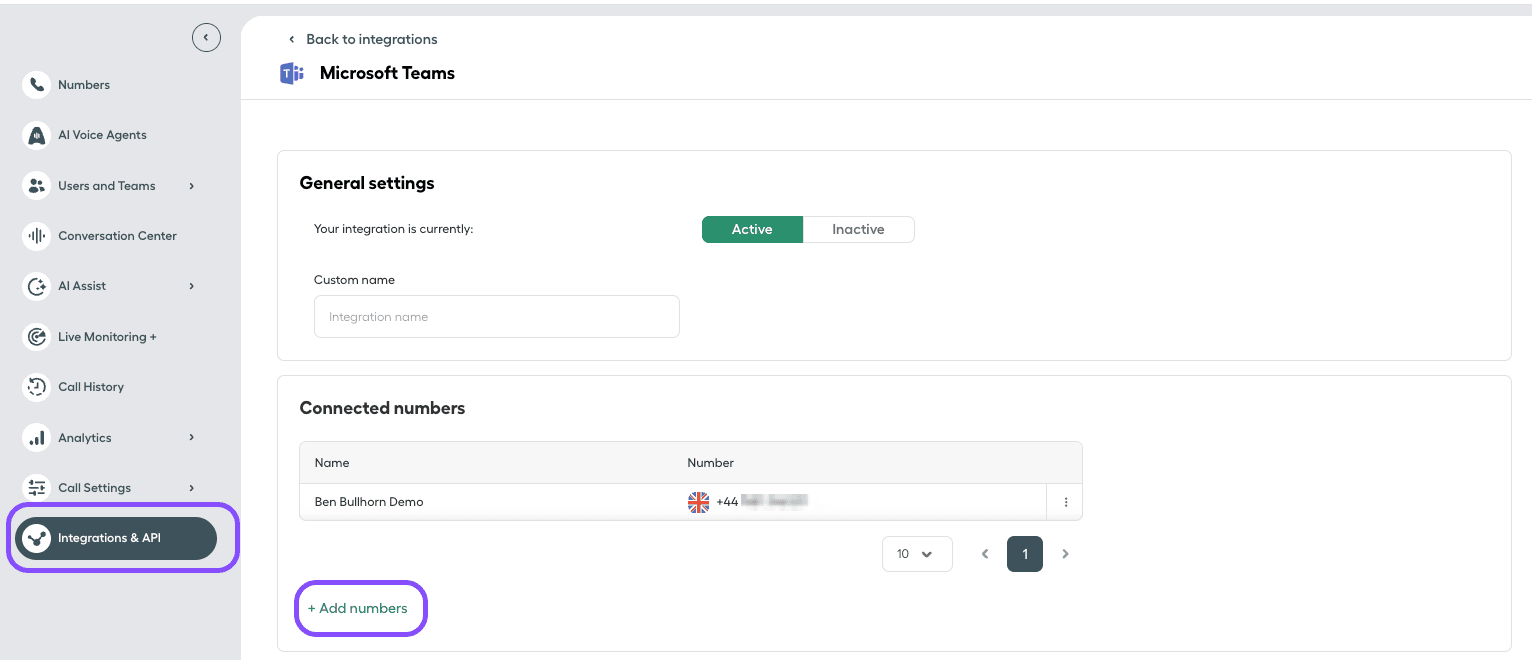
Task: Set integration status to Active
Action: click(752, 229)
